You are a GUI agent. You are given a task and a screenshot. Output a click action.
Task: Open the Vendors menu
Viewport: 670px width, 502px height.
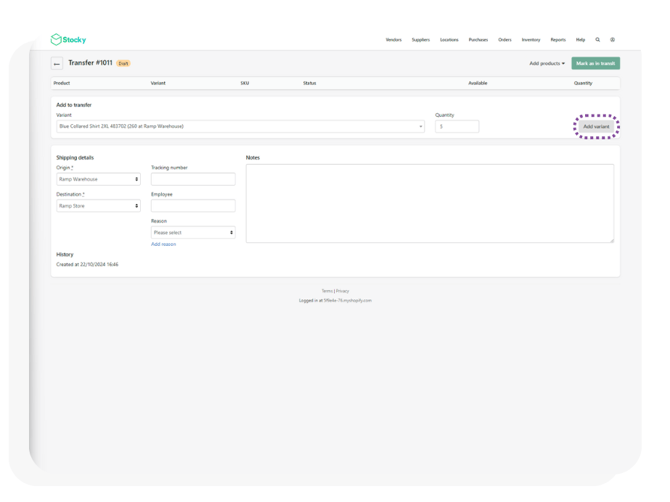click(393, 40)
